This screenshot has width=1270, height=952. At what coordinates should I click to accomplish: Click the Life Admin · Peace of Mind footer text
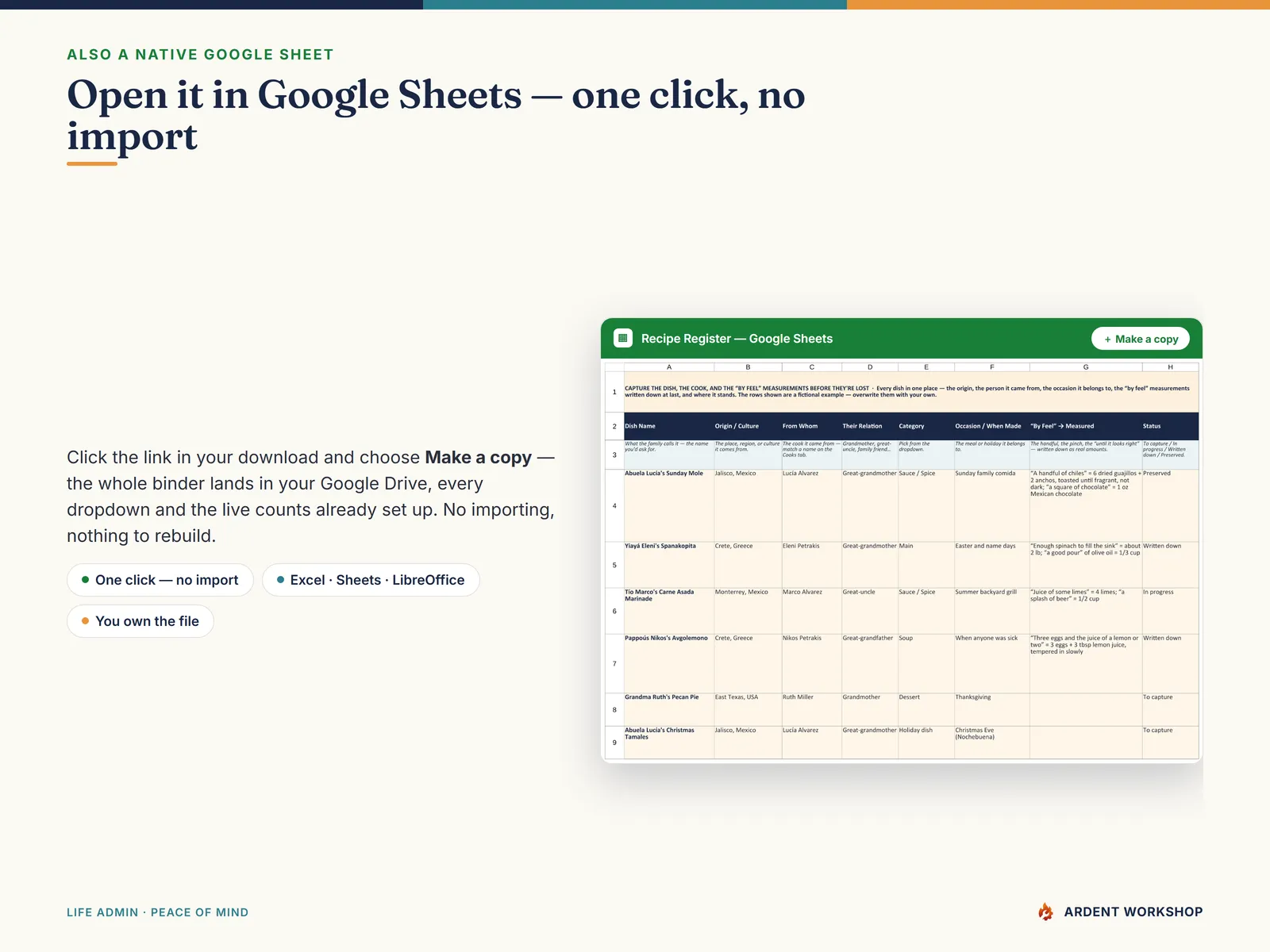click(x=157, y=912)
